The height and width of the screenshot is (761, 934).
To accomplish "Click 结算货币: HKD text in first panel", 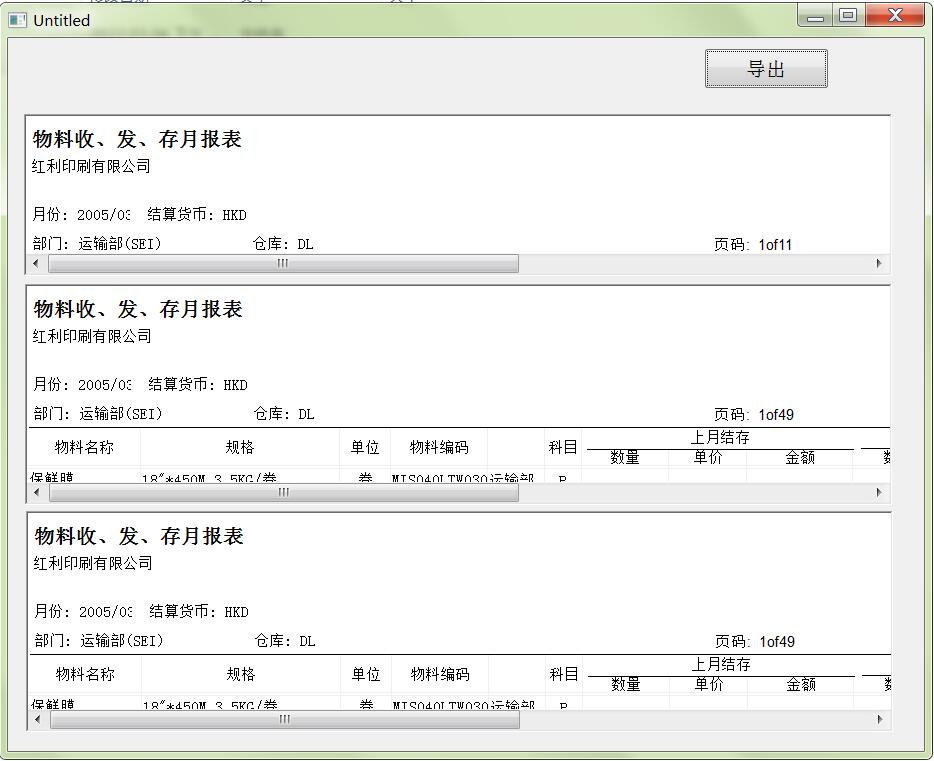I will [x=197, y=215].
